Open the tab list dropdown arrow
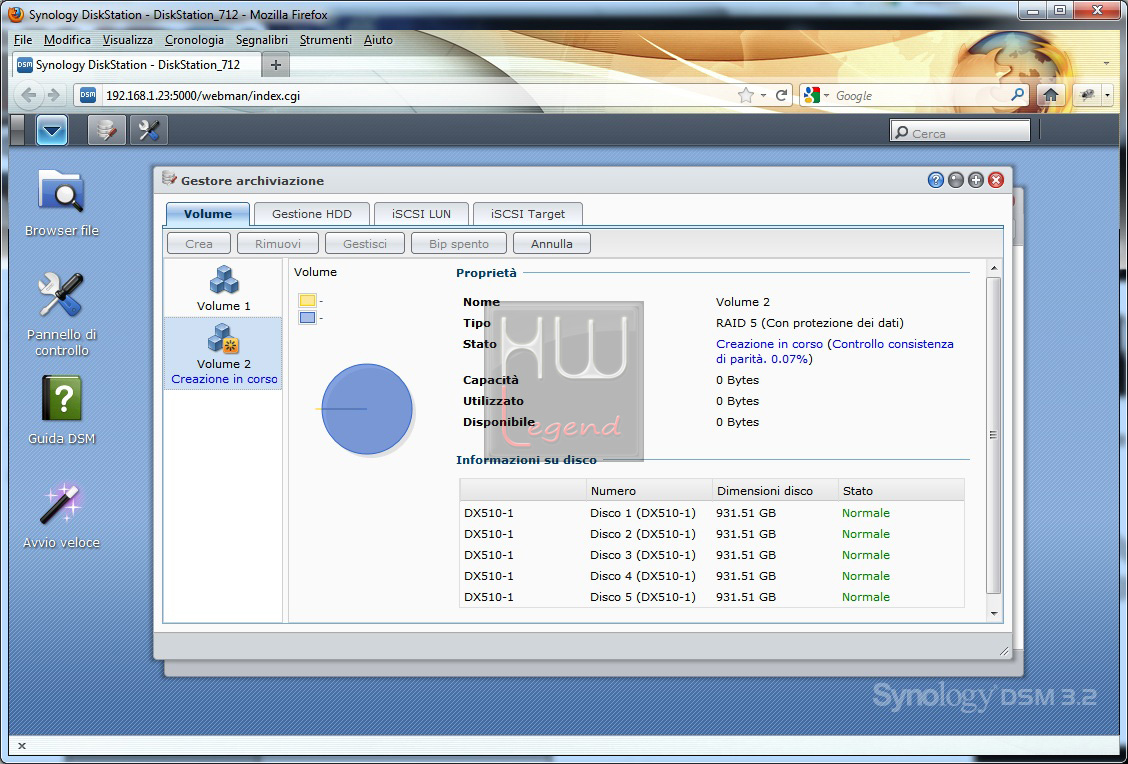 (x=1106, y=63)
